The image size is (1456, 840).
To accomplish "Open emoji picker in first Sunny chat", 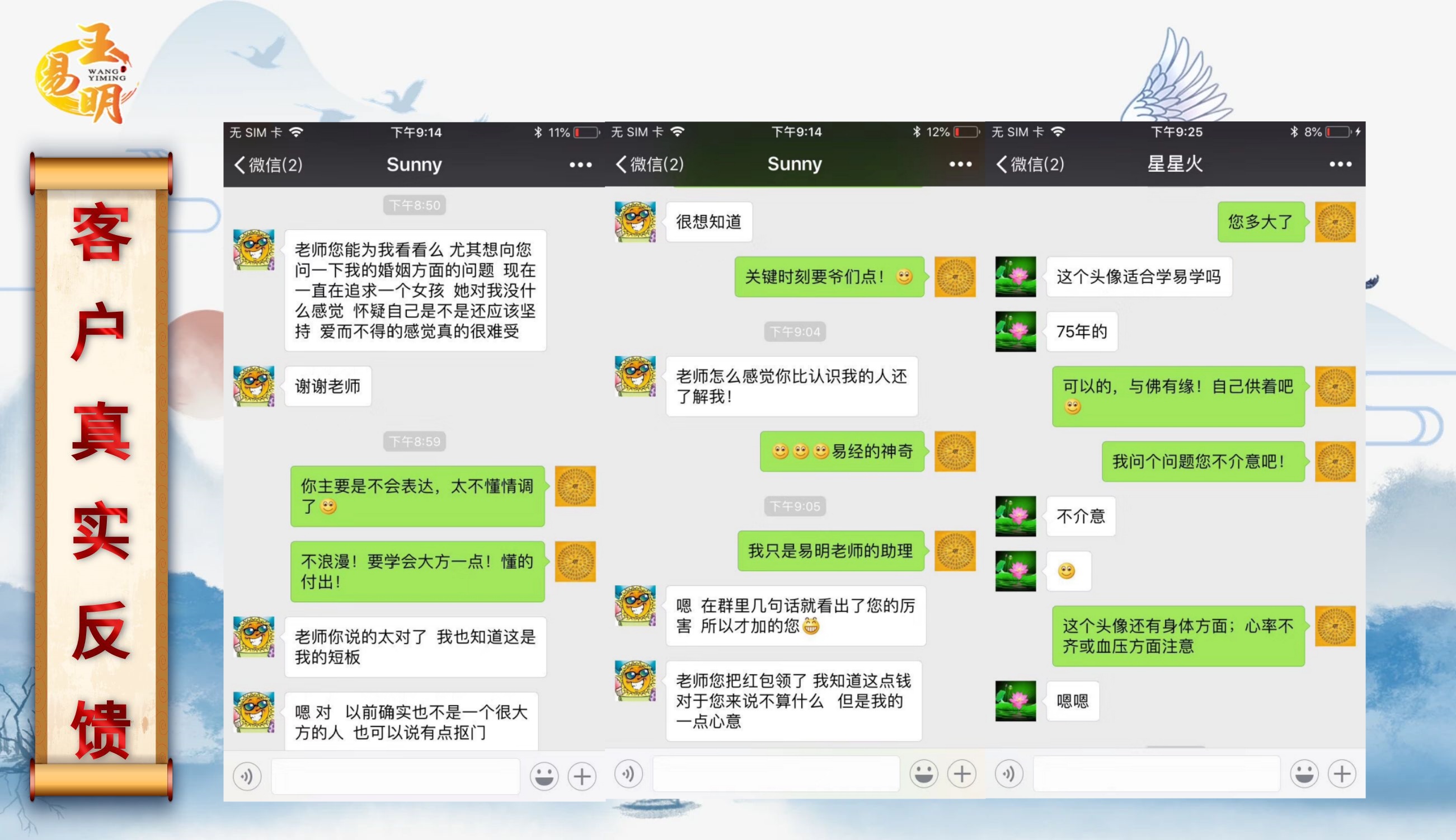I will coord(543,776).
